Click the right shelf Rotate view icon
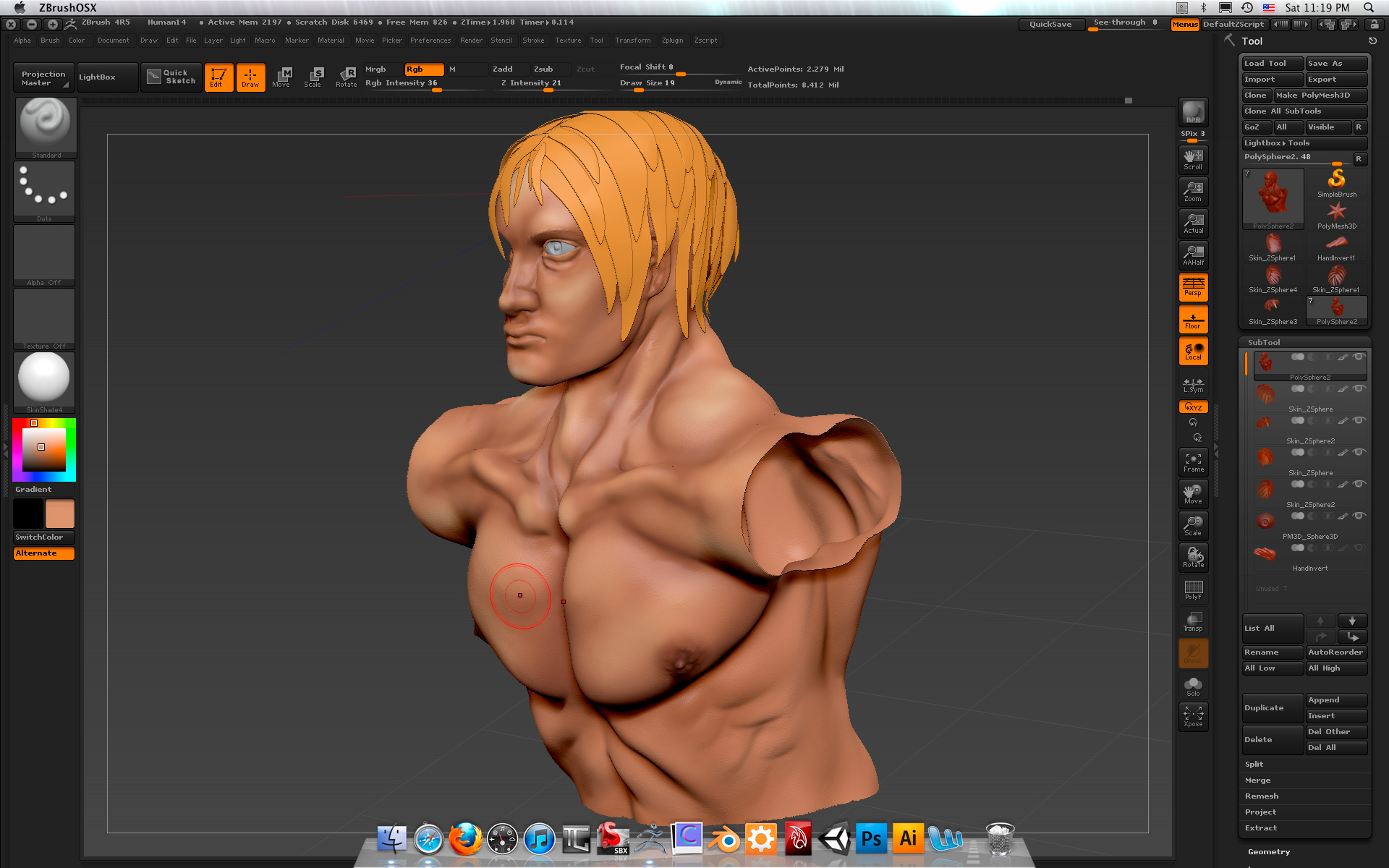This screenshot has height=868, width=1389. point(1193,558)
